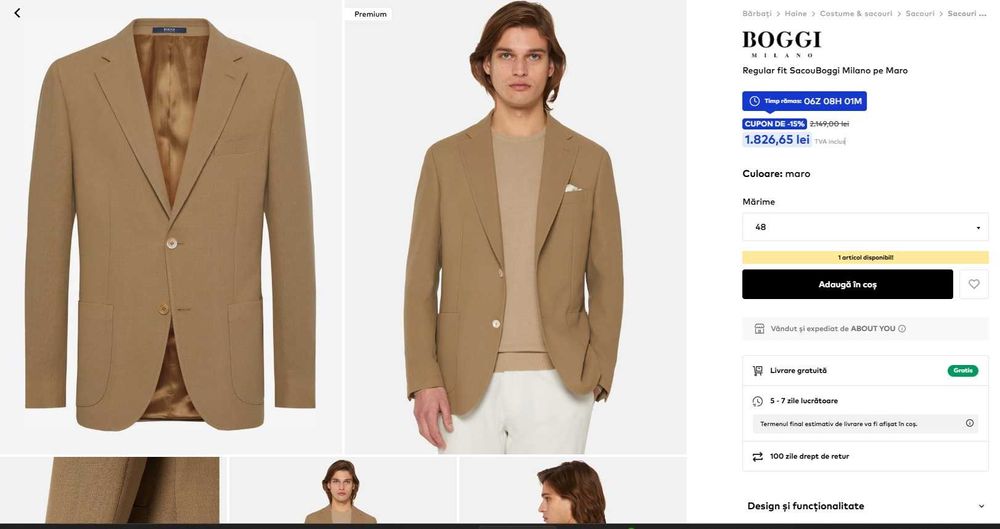Viewport: 1000px width, 529px height.
Task: Add item to wishlist with heart icon
Action: (974, 284)
